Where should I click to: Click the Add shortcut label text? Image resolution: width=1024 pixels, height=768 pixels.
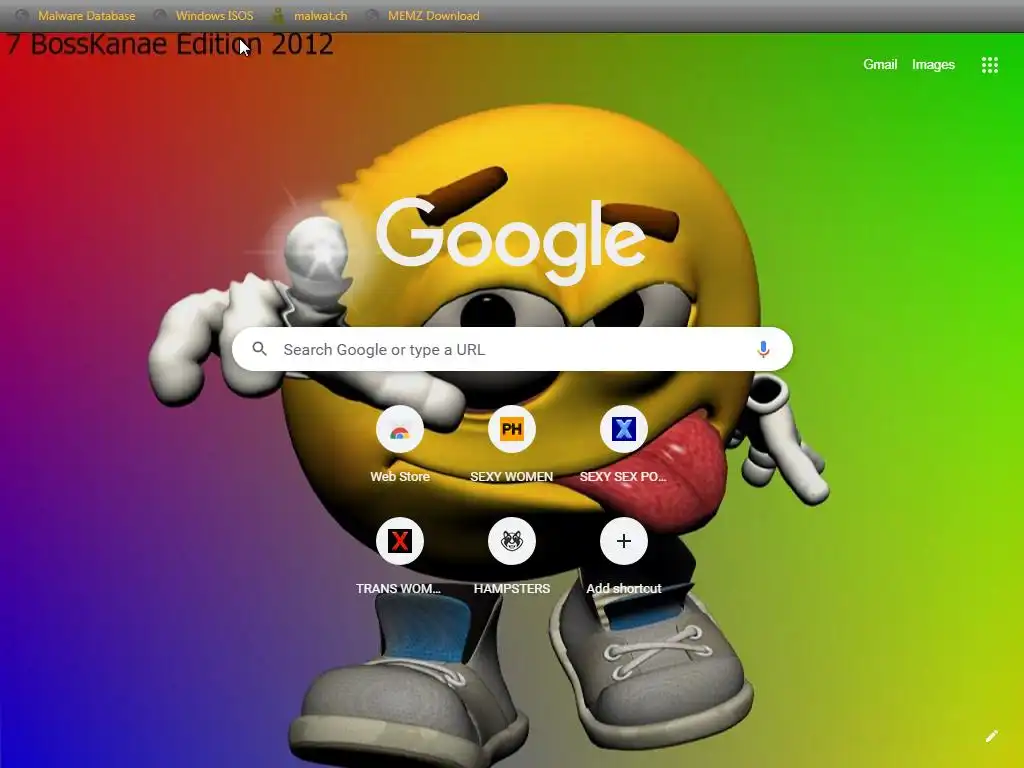(624, 588)
